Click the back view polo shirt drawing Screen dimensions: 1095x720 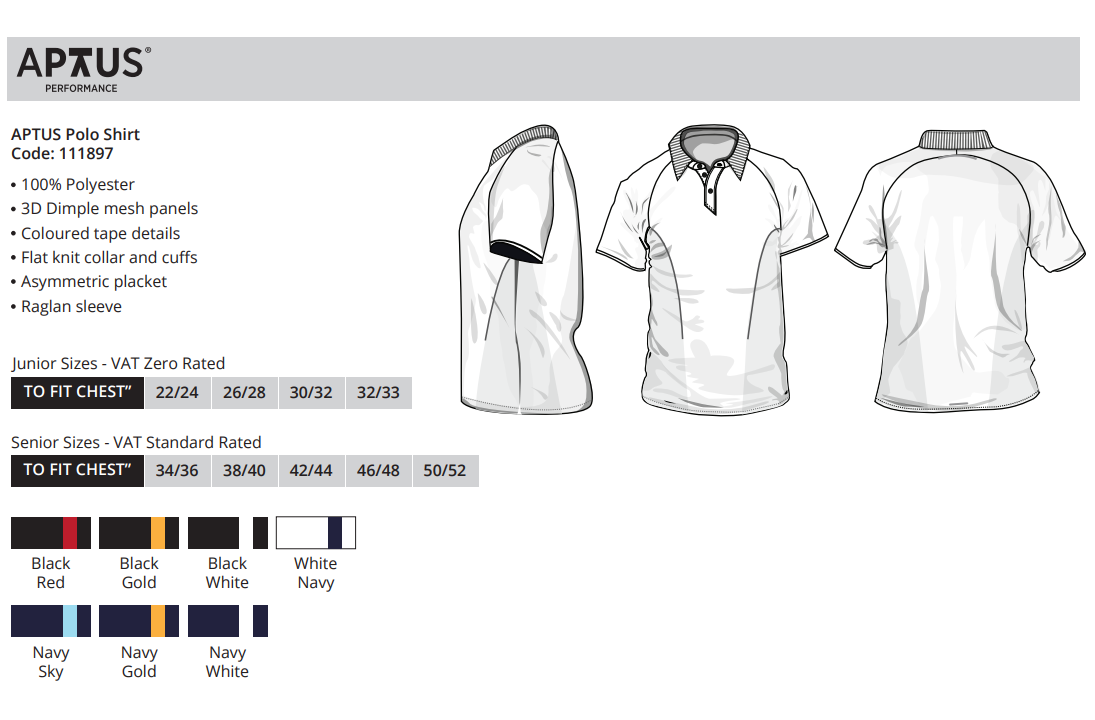(x=960, y=270)
